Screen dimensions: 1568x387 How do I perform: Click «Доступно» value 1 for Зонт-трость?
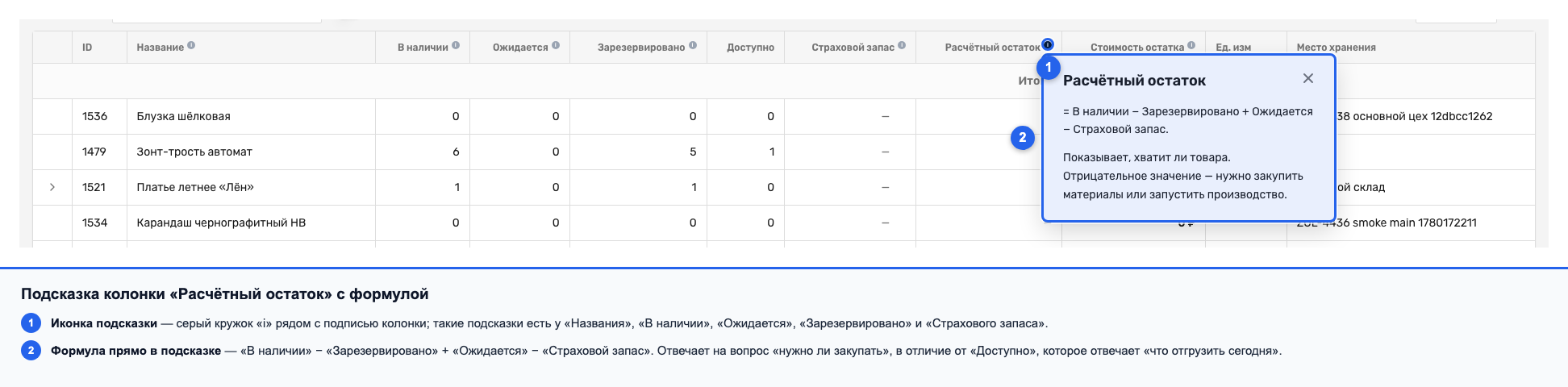click(x=772, y=152)
